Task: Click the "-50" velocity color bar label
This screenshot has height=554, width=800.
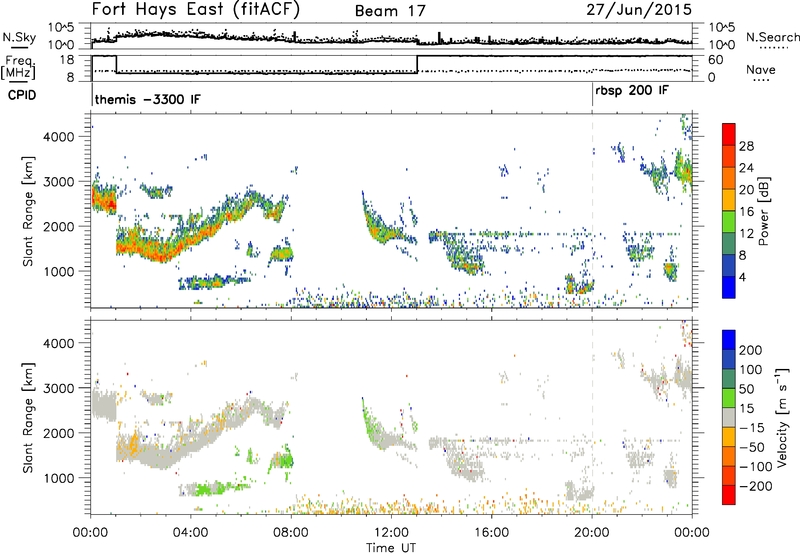Action: [x=752, y=447]
